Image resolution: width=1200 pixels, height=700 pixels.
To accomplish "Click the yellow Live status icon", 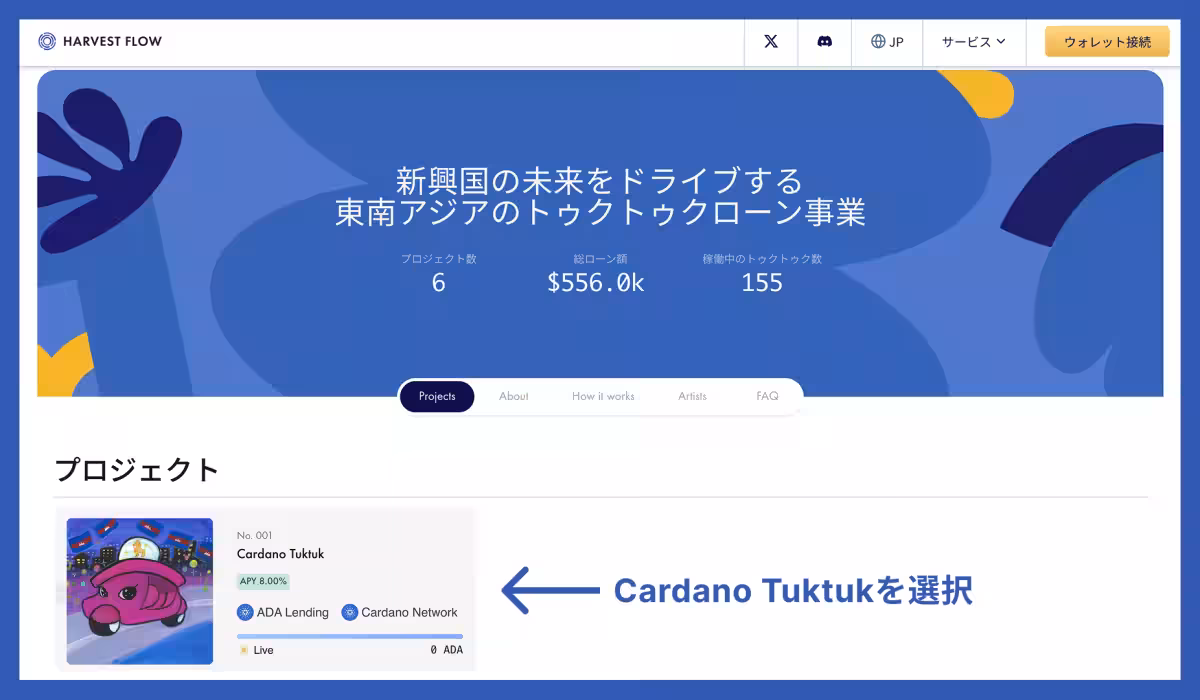I will click(243, 650).
